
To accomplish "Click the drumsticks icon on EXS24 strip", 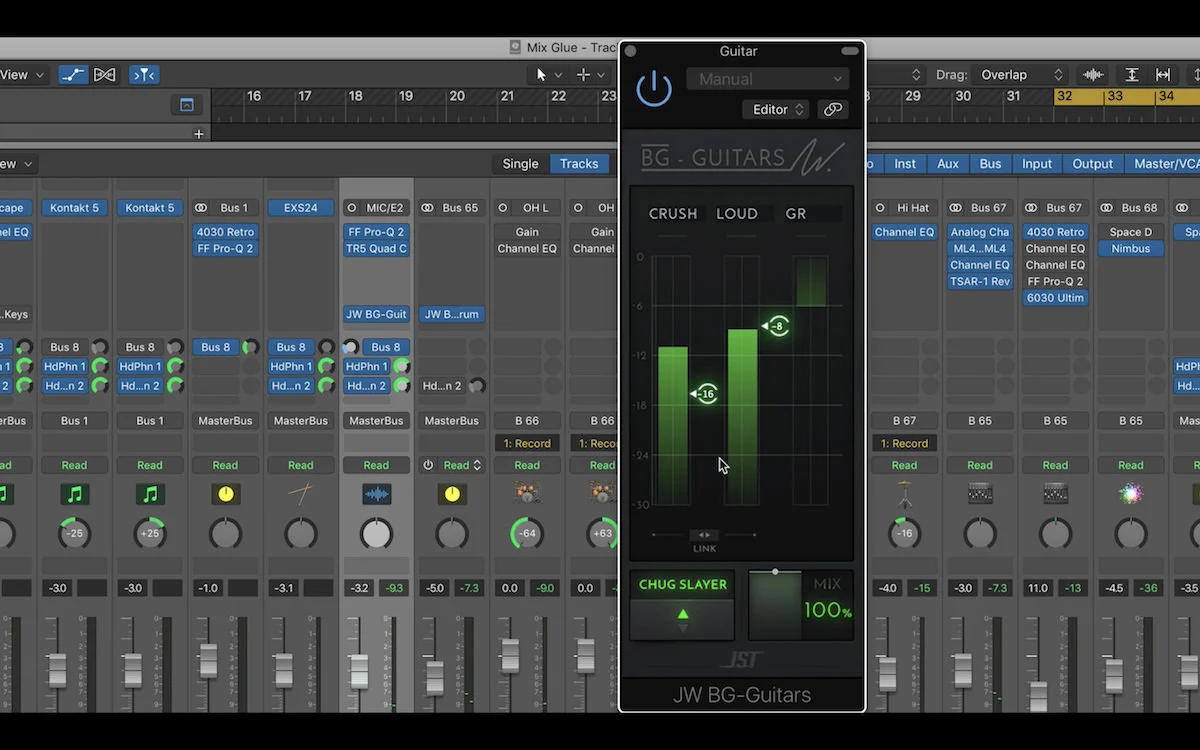I will pos(301,493).
